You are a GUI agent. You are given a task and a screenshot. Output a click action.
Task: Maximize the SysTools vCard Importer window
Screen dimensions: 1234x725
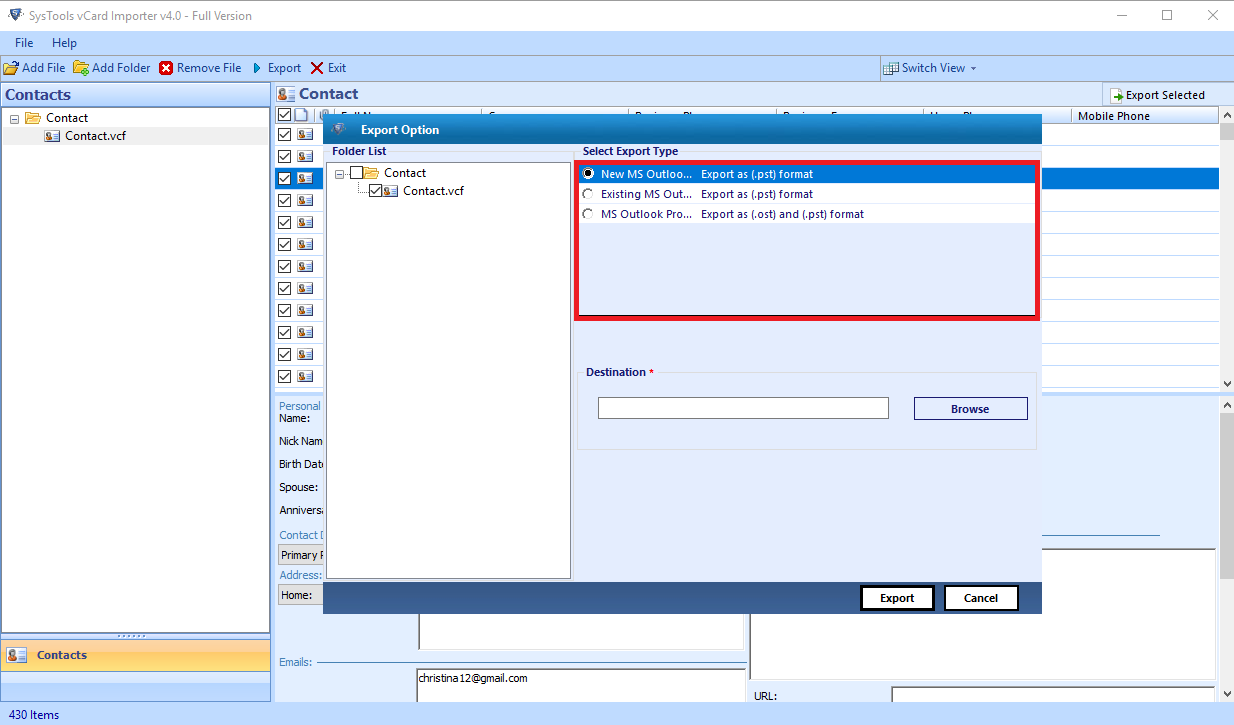tap(1166, 15)
